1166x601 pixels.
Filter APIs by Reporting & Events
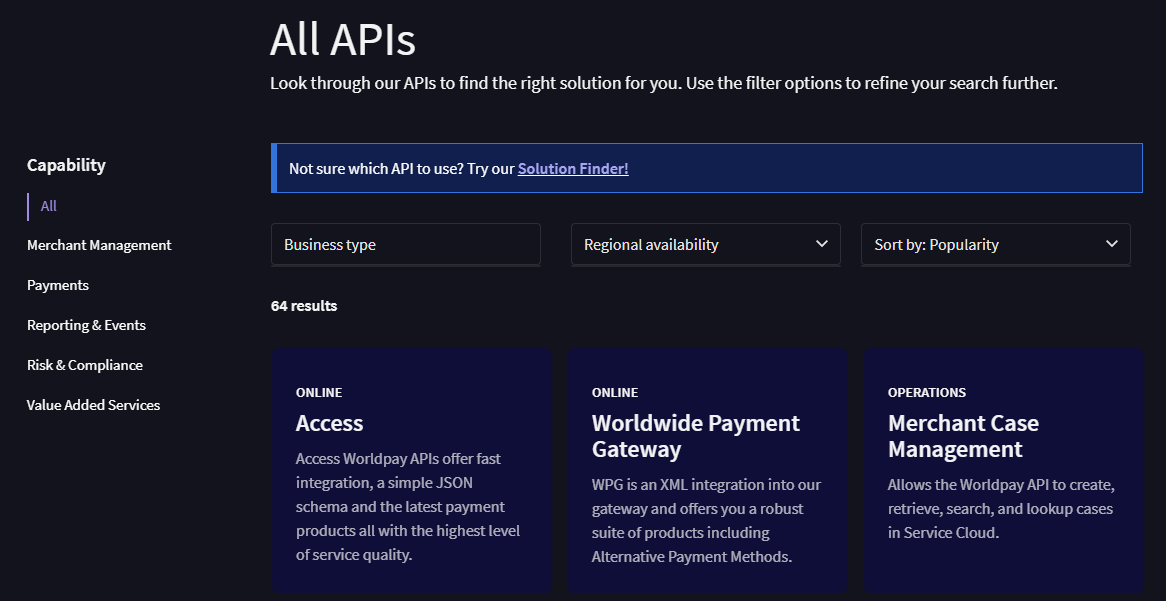(86, 325)
